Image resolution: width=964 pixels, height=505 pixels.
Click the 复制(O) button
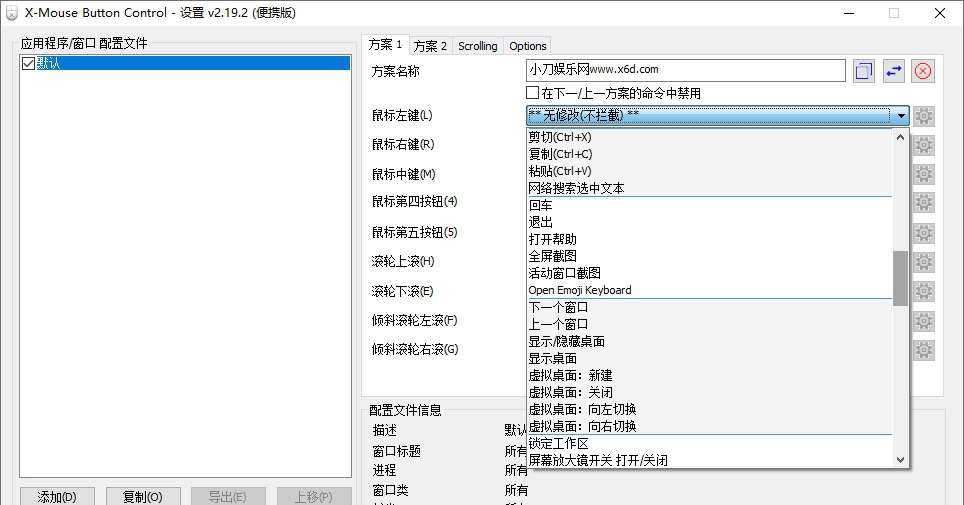(x=143, y=496)
